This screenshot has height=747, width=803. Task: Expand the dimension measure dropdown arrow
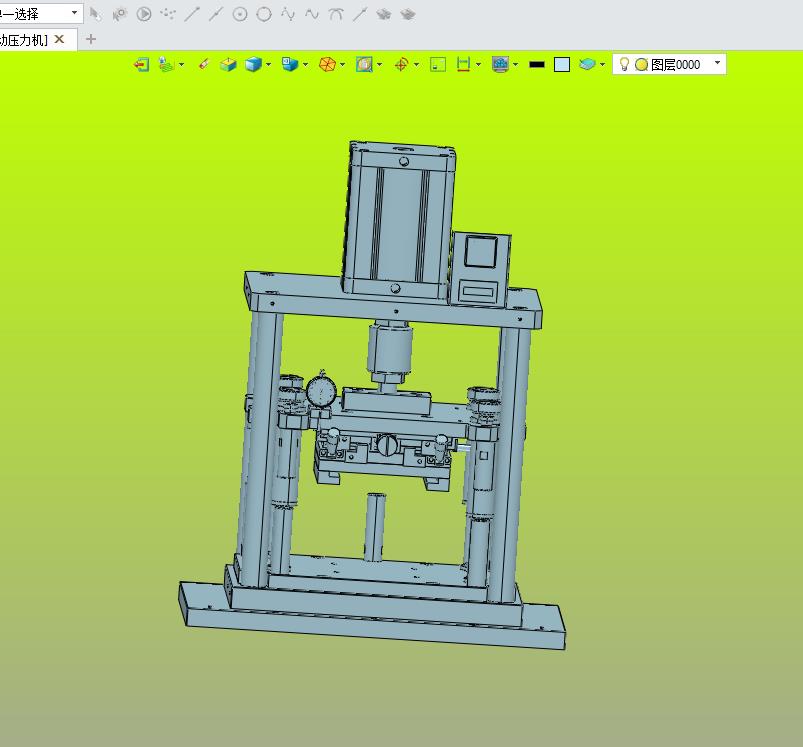[x=478, y=65]
